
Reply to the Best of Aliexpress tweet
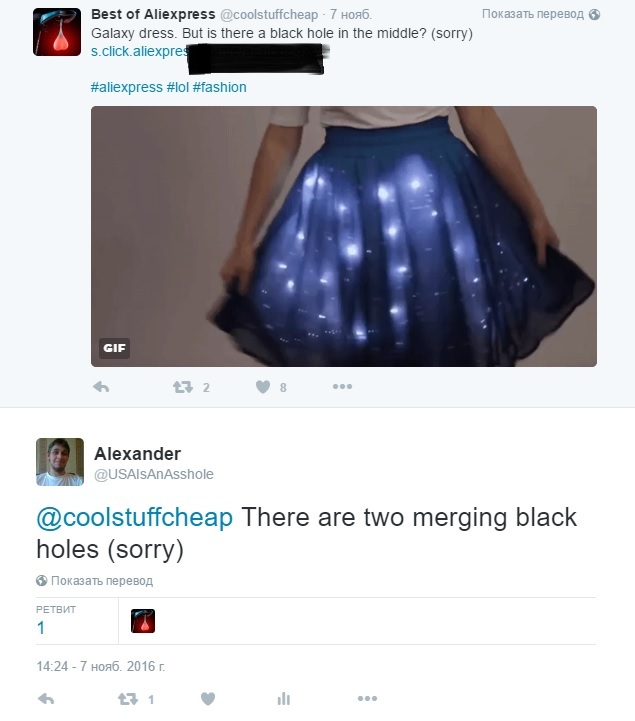coord(101,387)
